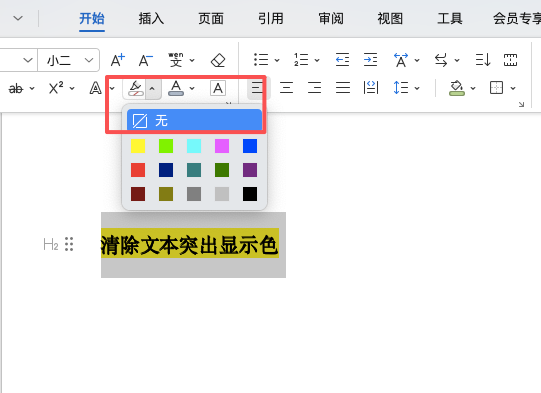Pick the purple highlight swatch

(250, 170)
